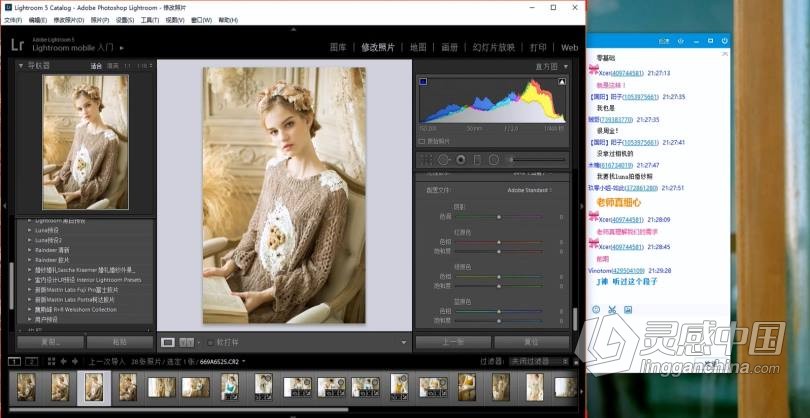The width and height of the screenshot is (810, 418).
Task: Enable the 软打样 soft proofing checkbox
Action: click(210, 342)
